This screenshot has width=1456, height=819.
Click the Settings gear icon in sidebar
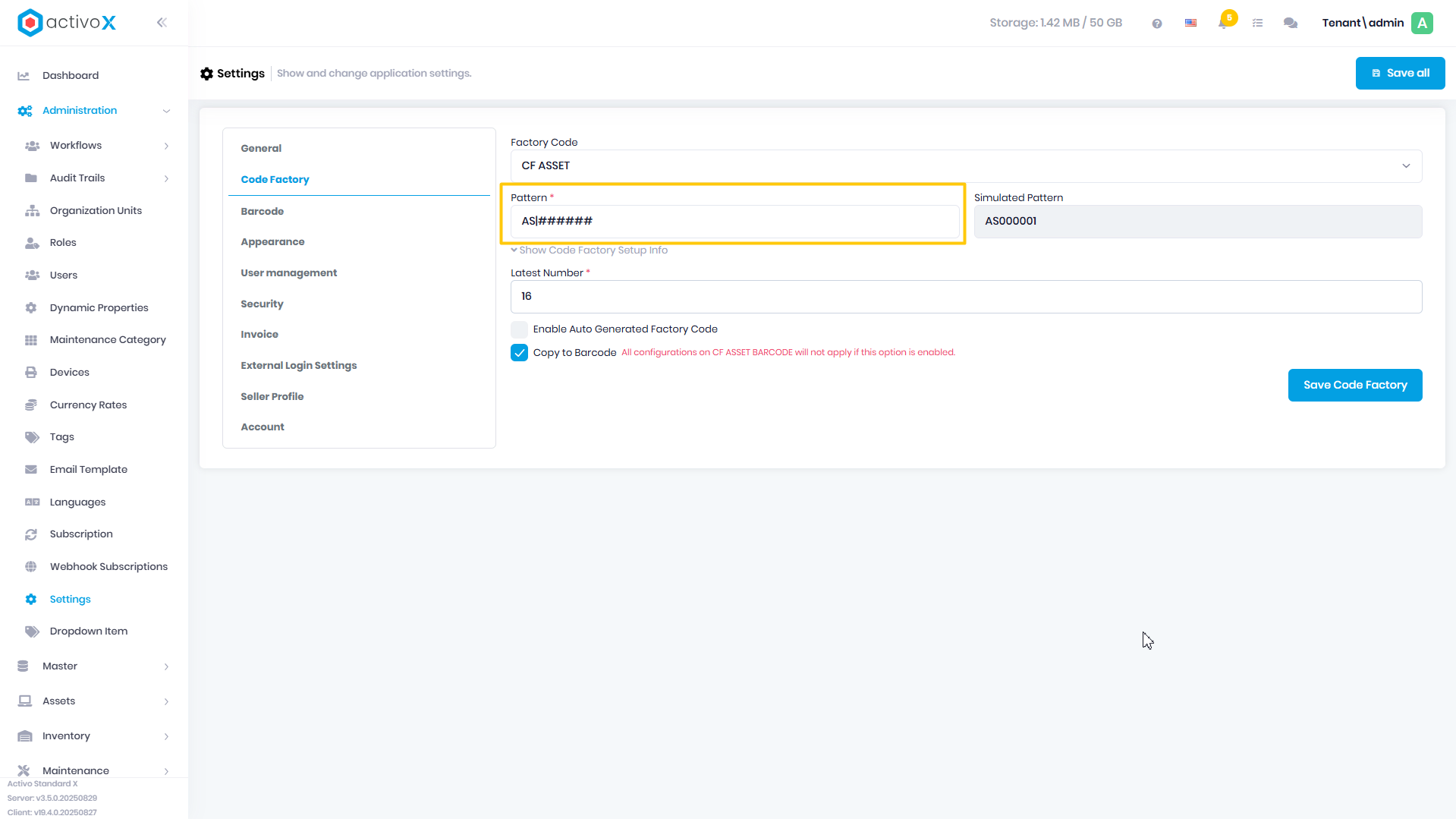(31, 600)
